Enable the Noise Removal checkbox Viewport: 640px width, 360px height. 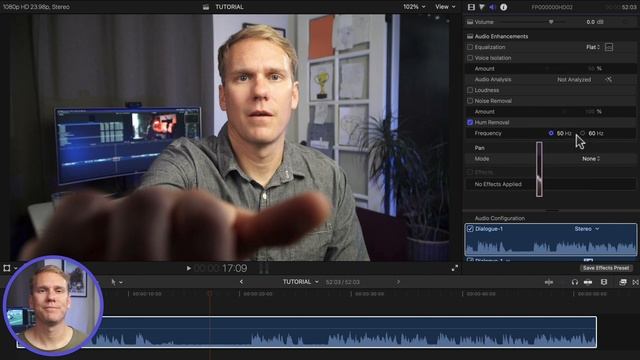470,101
